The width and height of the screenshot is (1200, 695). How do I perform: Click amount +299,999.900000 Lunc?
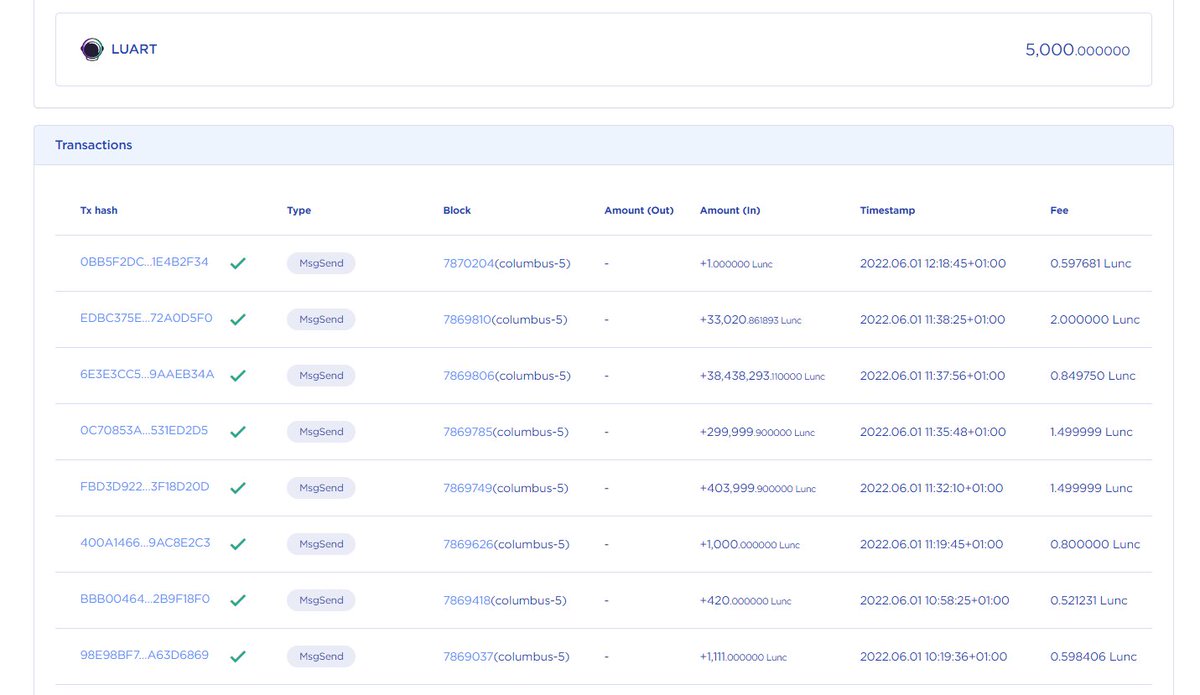tap(758, 432)
